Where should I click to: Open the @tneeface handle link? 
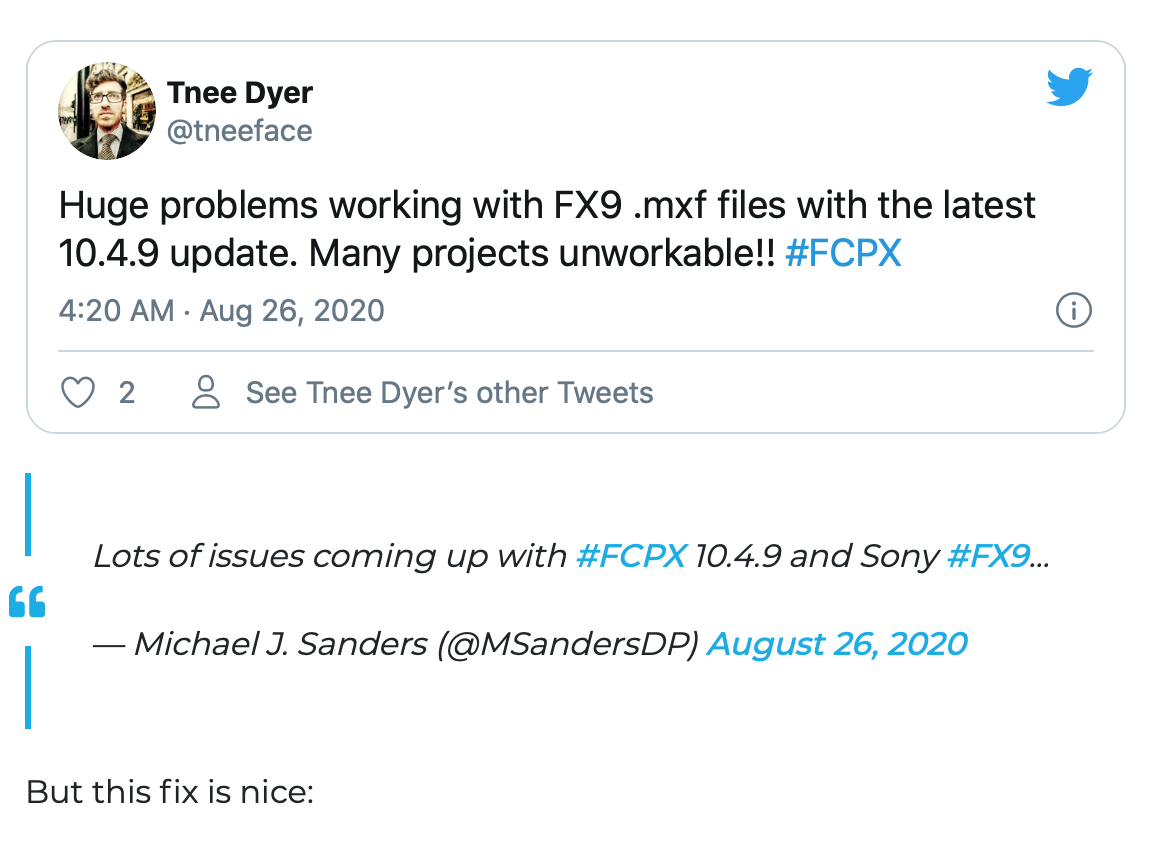pyautogui.click(x=240, y=131)
